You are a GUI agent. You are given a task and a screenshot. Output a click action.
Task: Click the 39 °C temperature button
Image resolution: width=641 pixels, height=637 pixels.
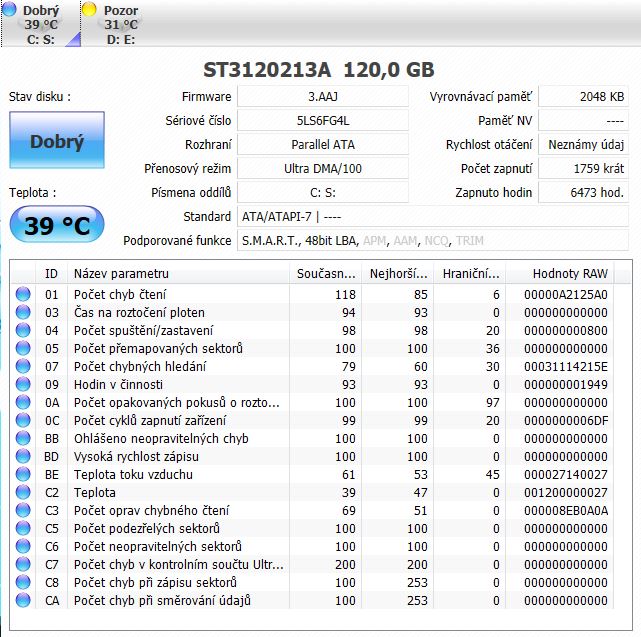(x=56, y=226)
